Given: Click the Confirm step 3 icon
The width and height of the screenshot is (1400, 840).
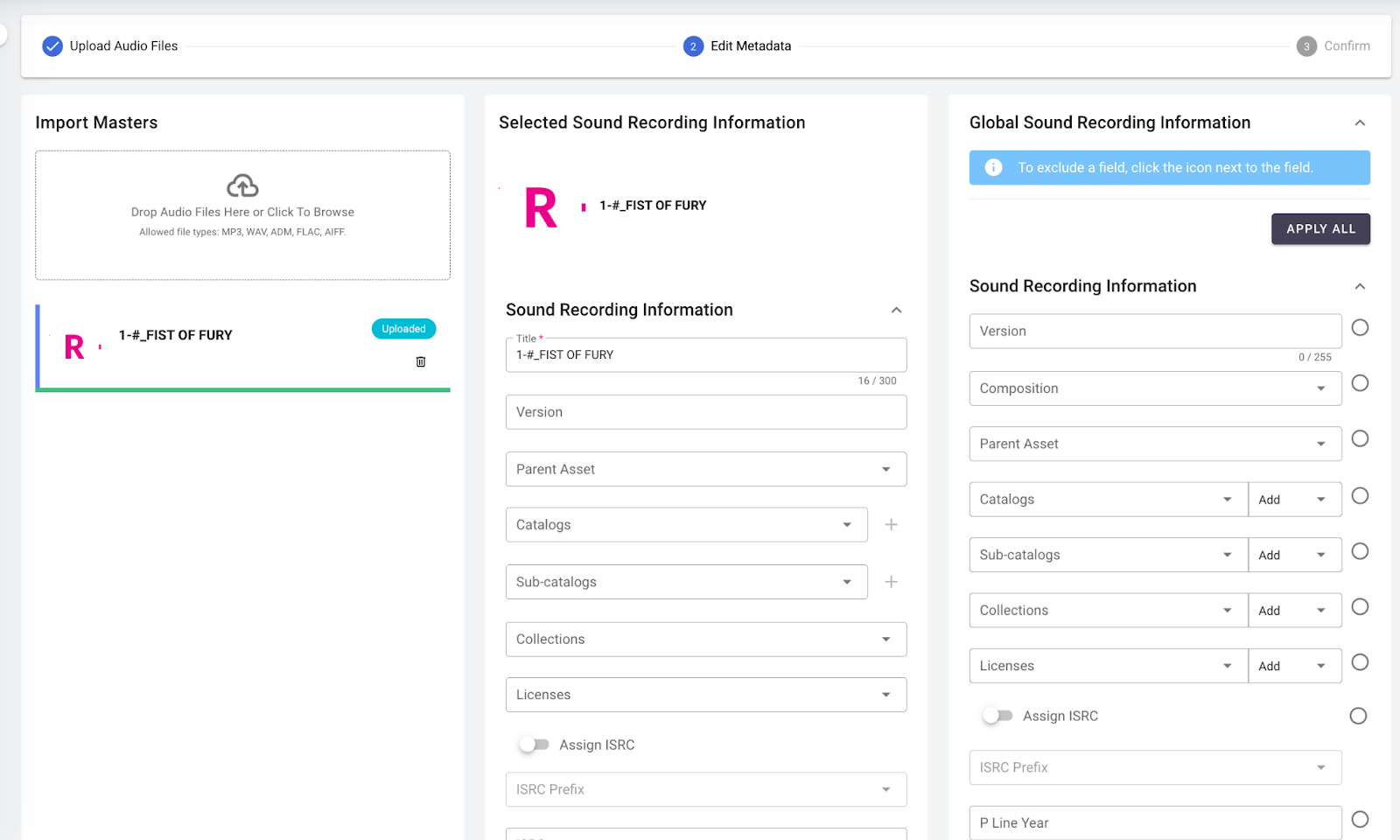Looking at the screenshot, I should click(x=1305, y=46).
